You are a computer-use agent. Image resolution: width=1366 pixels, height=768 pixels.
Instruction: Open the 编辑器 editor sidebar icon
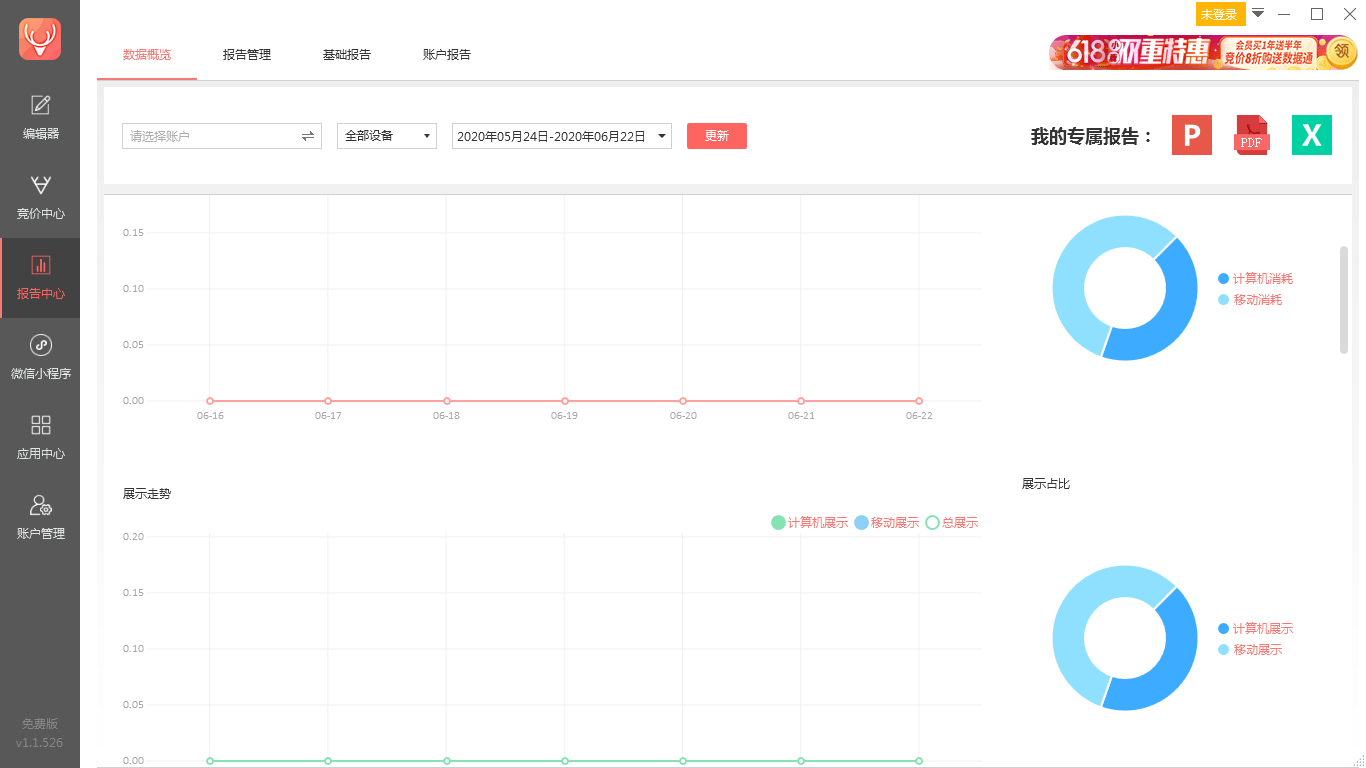pos(40,117)
